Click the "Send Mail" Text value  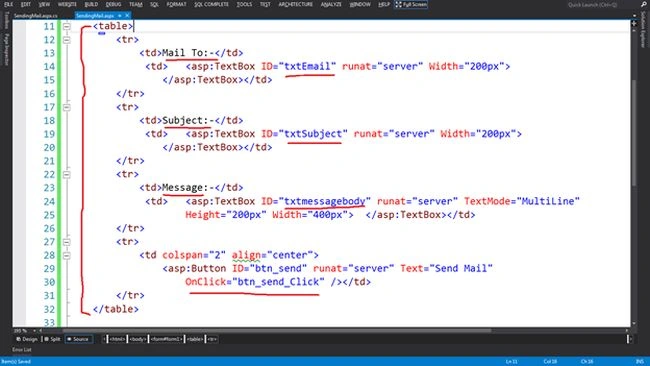[x=461, y=269]
